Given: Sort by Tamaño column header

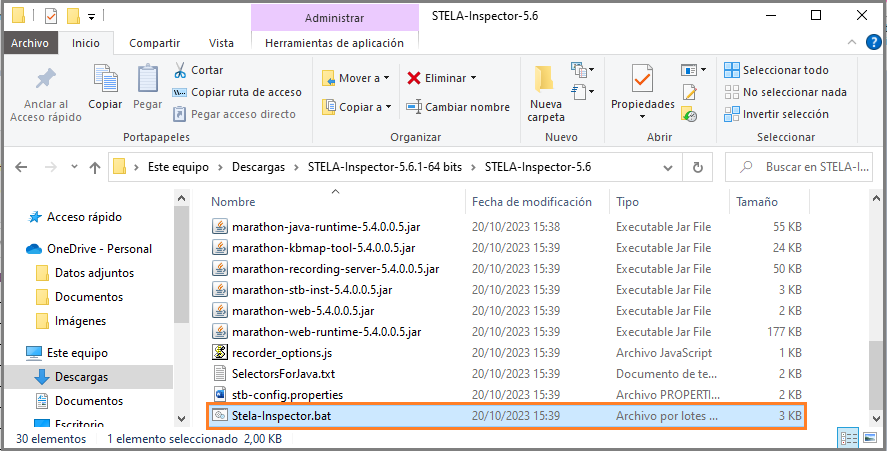Looking at the screenshot, I should tap(756, 202).
